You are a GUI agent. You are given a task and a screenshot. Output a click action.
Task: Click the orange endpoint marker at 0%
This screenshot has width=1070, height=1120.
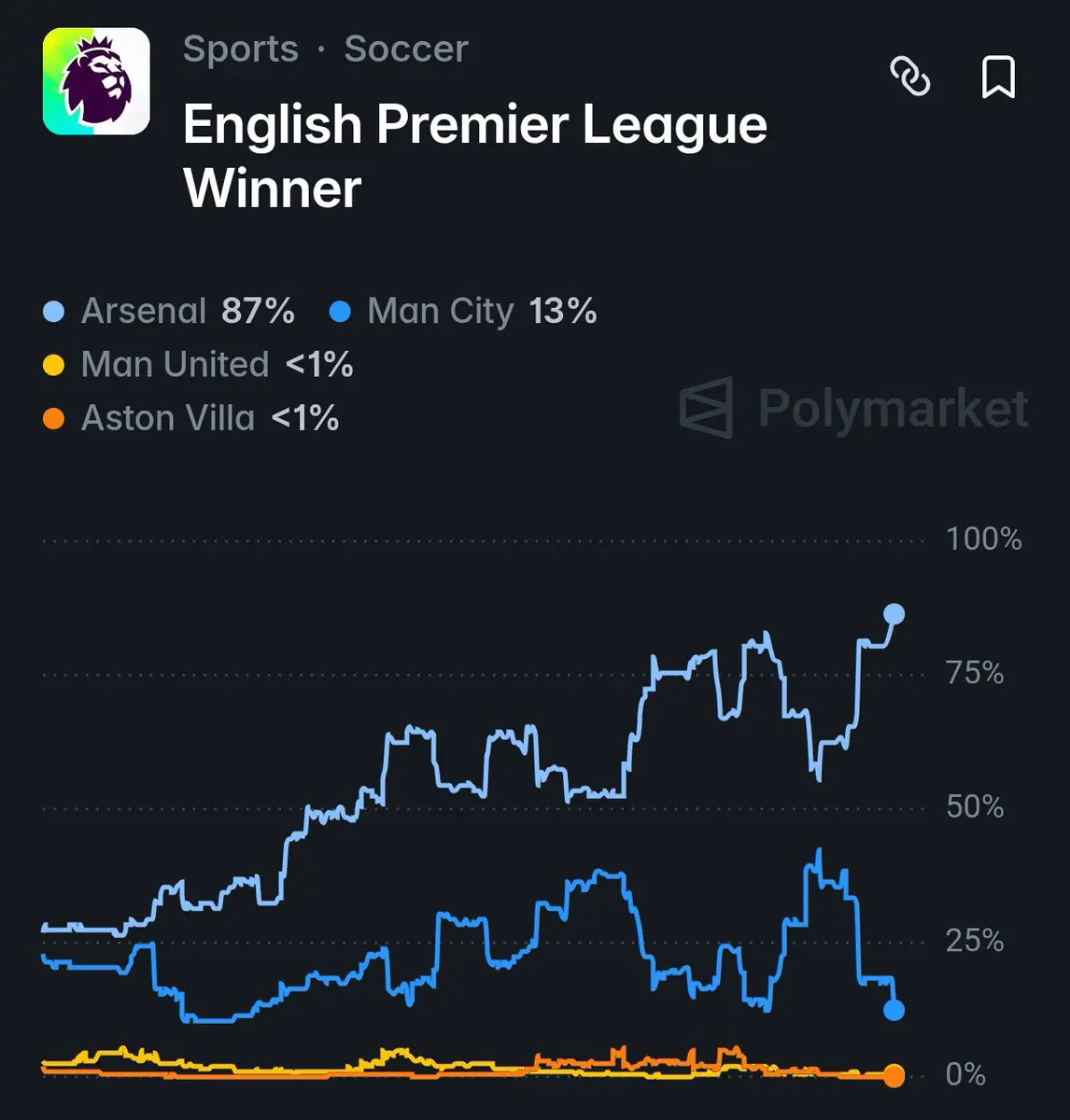pos(894,1075)
